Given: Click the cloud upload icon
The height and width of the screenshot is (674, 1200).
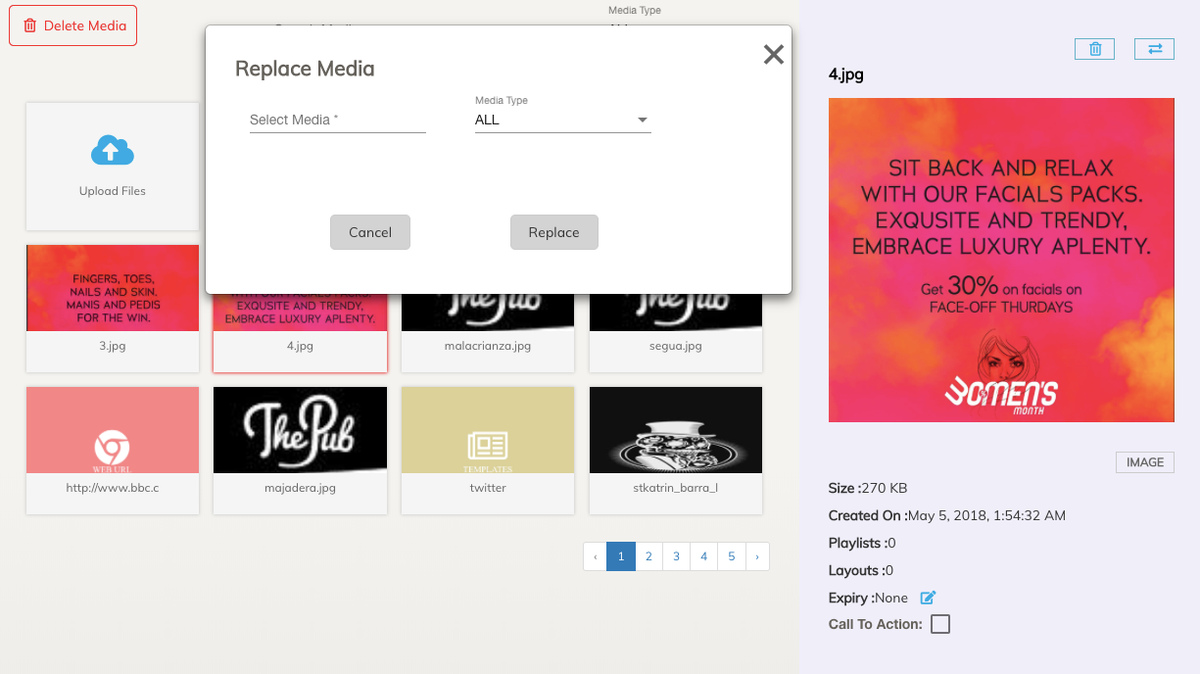Looking at the screenshot, I should click(x=112, y=152).
